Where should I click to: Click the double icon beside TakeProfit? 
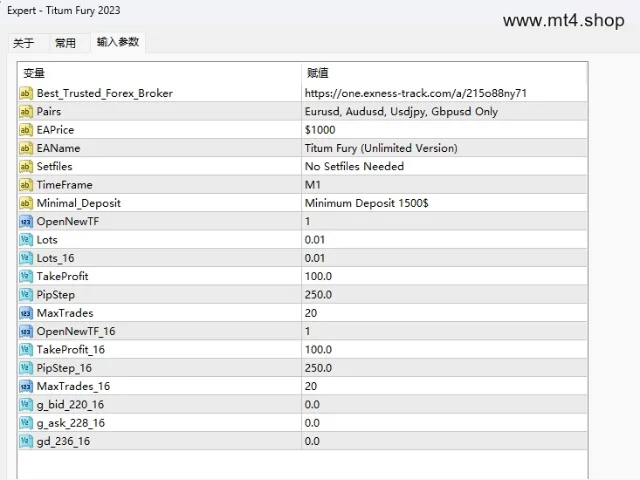[26, 276]
